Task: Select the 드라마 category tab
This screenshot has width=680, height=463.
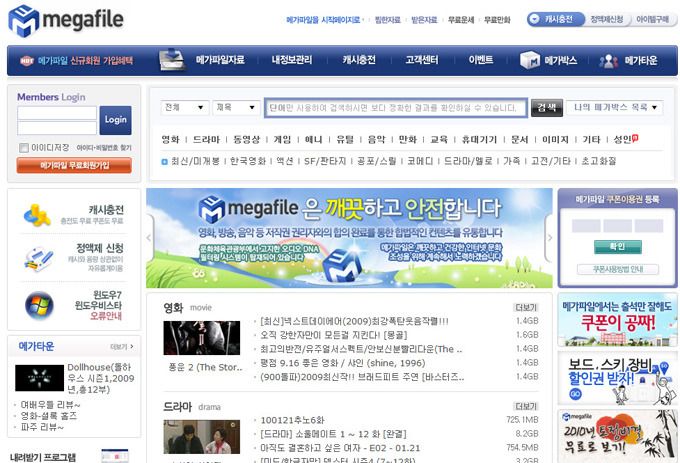Action: [206, 140]
